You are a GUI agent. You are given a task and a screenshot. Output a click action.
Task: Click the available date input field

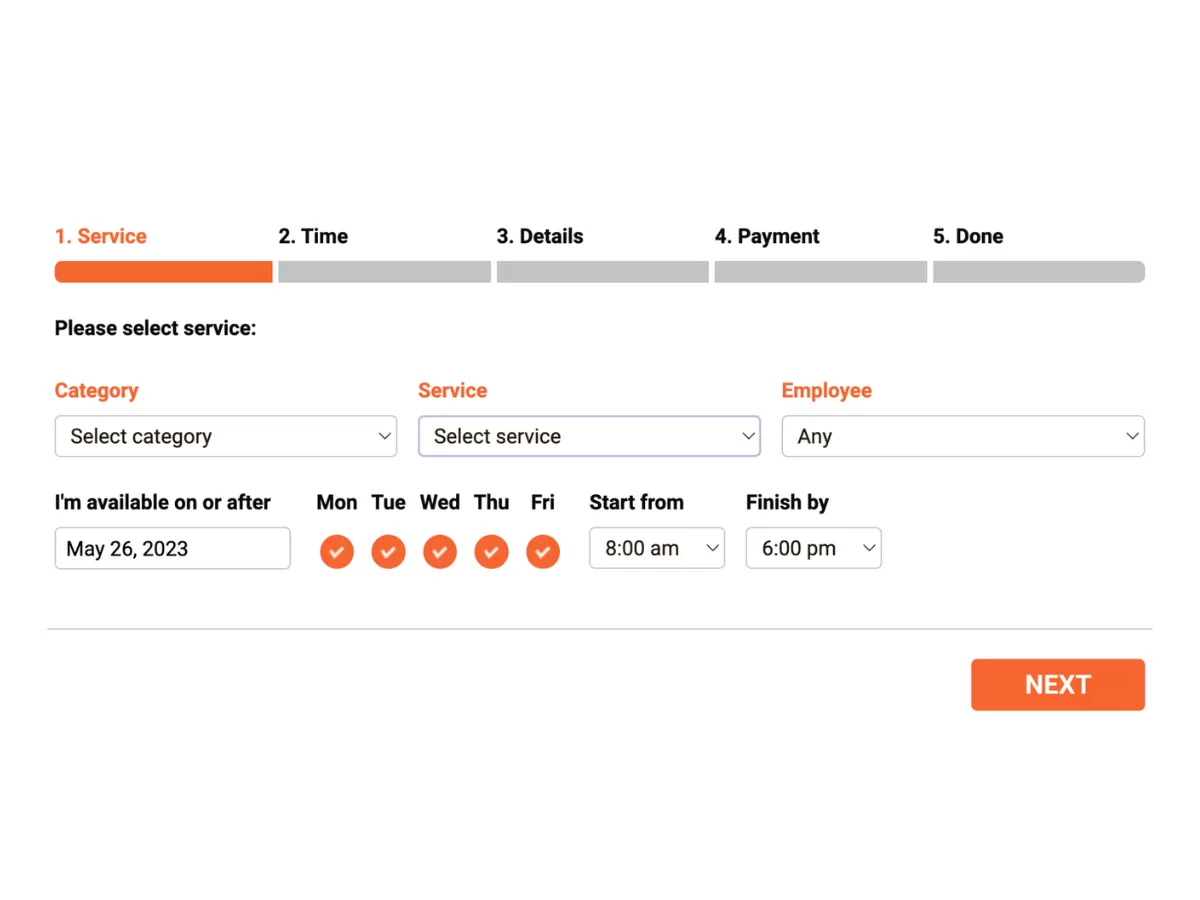coord(173,549)
